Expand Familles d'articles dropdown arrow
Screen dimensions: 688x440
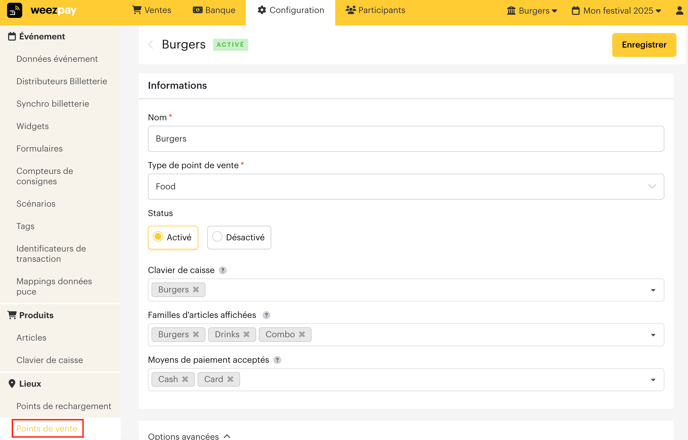(x=653, y=335)
